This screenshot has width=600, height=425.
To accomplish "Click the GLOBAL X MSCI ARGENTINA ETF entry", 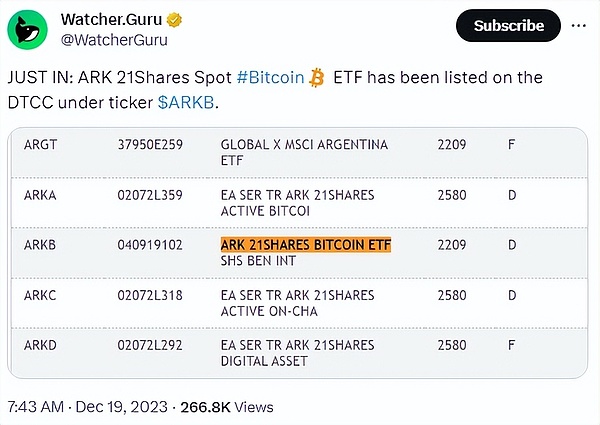I will tap(304, 152).
